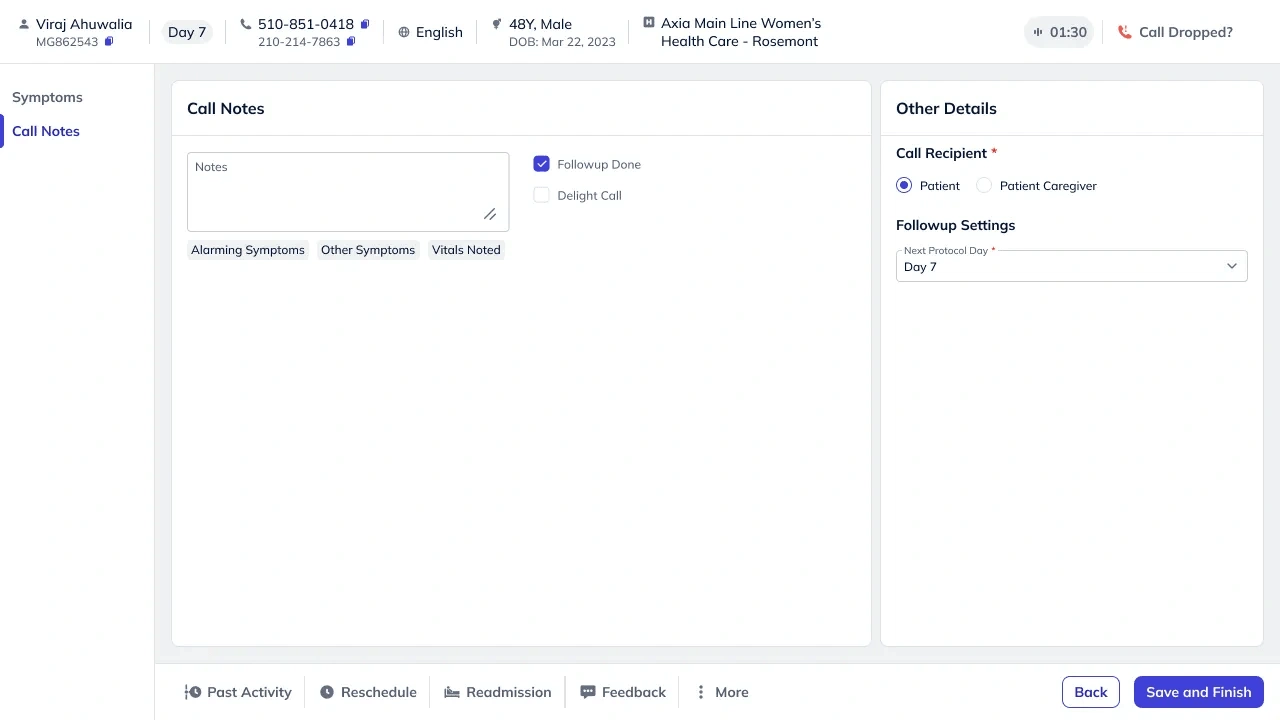Click the call timer audio icon
Screen dimensions: 1280x720
click(1039, 32)
